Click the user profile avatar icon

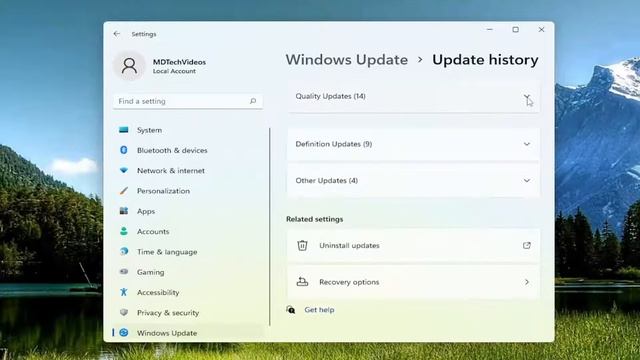pos(129,66)
